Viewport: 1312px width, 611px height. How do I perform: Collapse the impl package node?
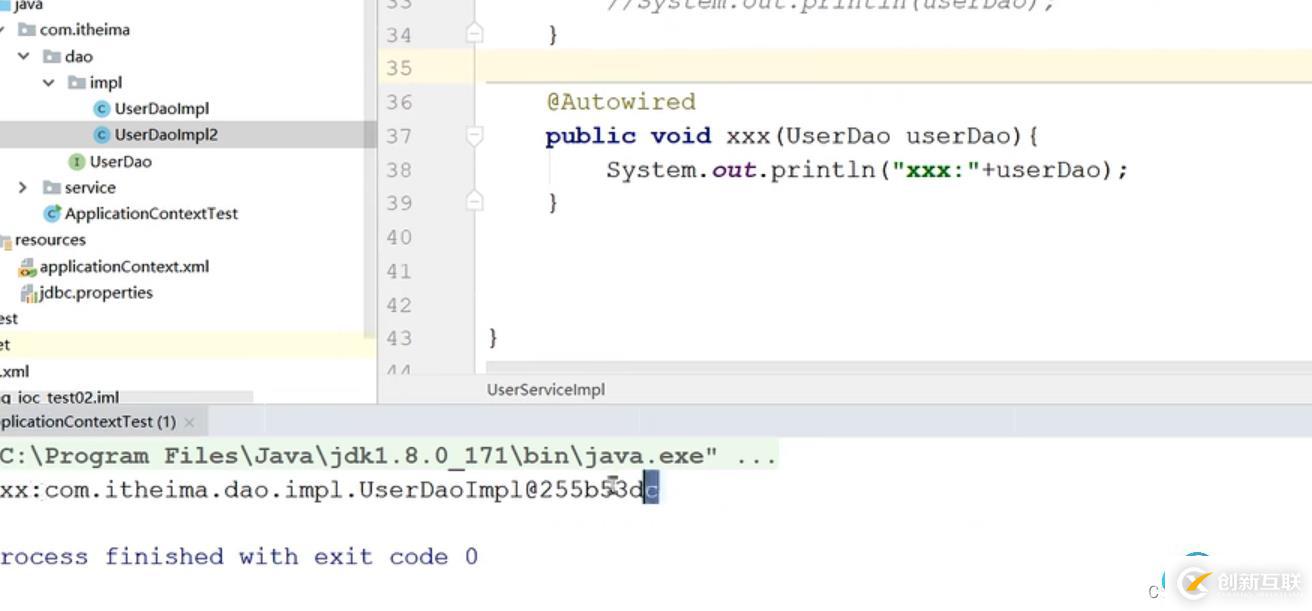48,83
